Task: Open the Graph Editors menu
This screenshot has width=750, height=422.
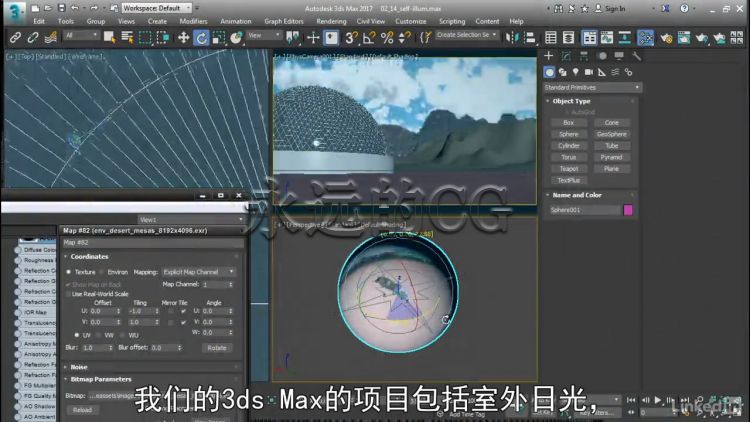Action: 284,21
